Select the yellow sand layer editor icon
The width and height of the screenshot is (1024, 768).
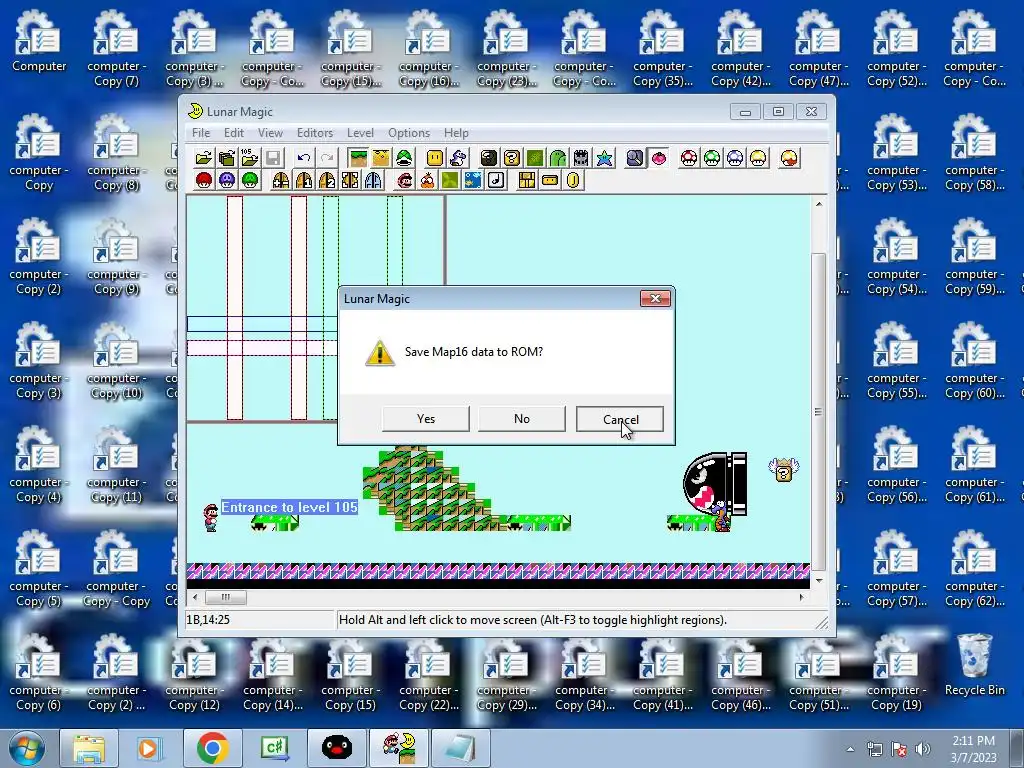tap(381, 158)
